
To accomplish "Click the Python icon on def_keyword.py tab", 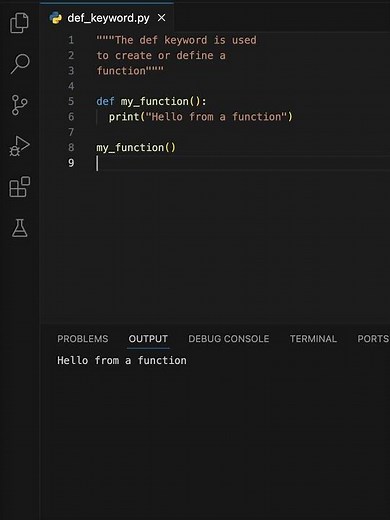I will [56, 18].
